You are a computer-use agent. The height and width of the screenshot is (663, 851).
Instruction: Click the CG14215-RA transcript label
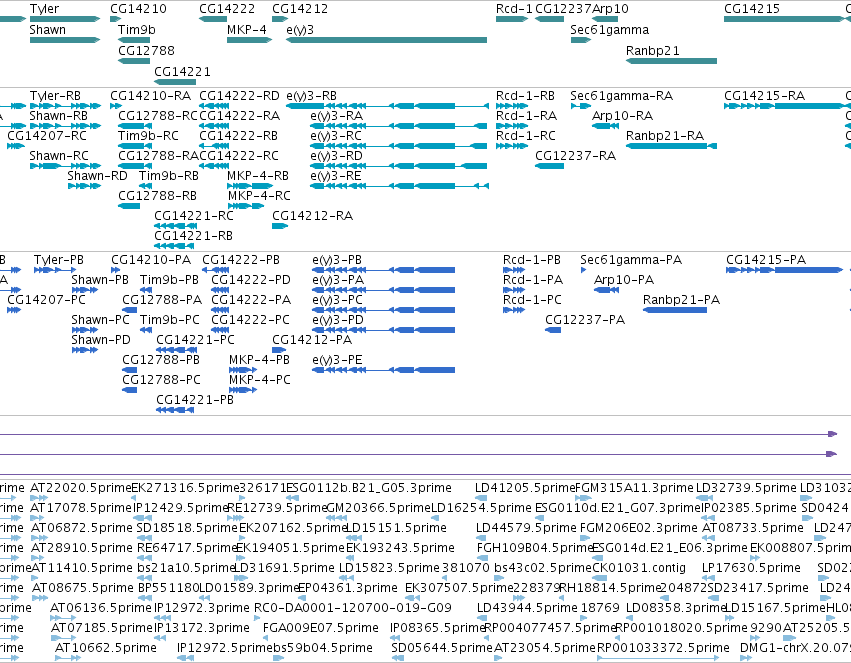point(764,96)
